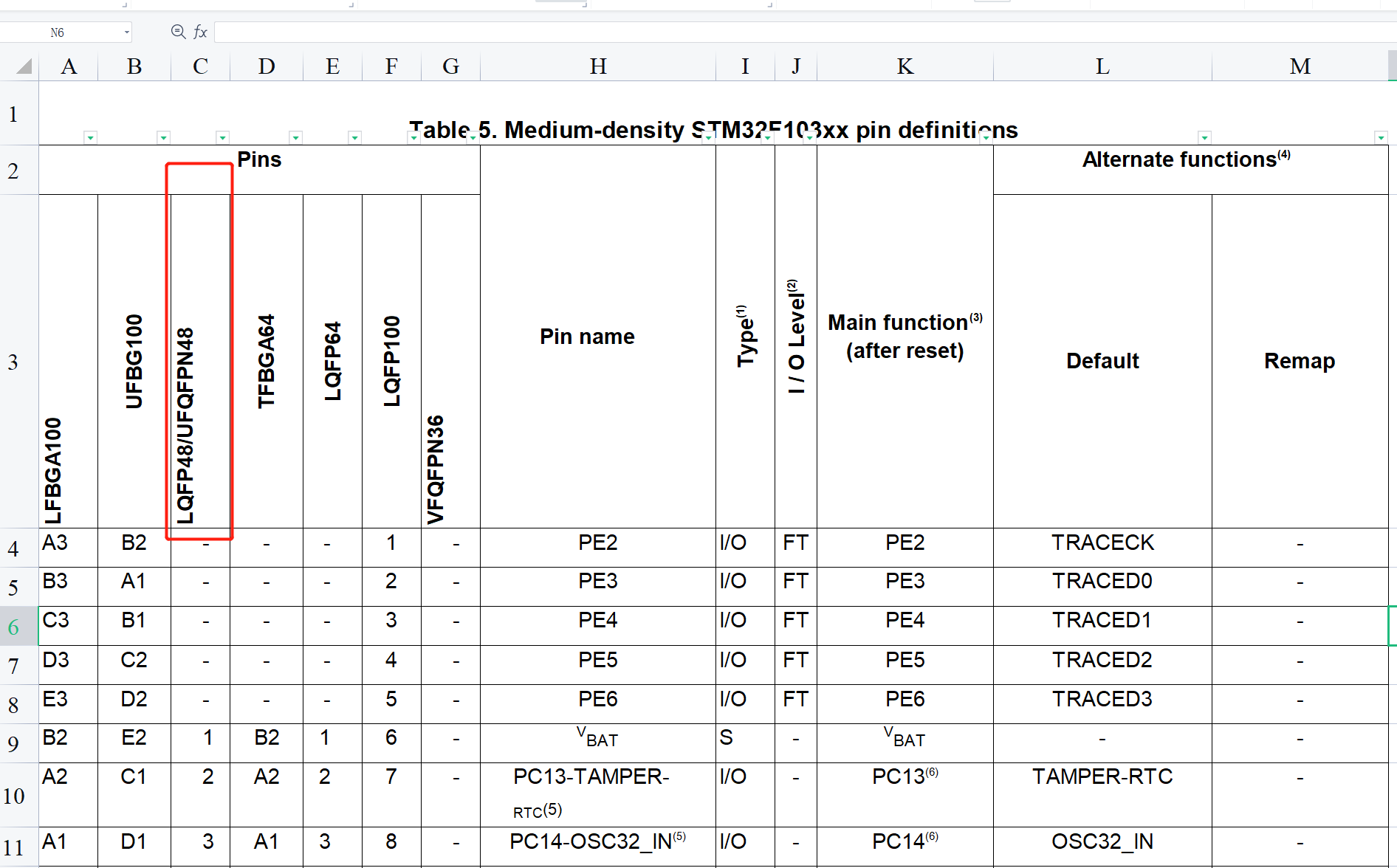Open the Name Box dropdown arrow next to N6
This screenshot has width=1397, height=868.
[x=127, y=32]
